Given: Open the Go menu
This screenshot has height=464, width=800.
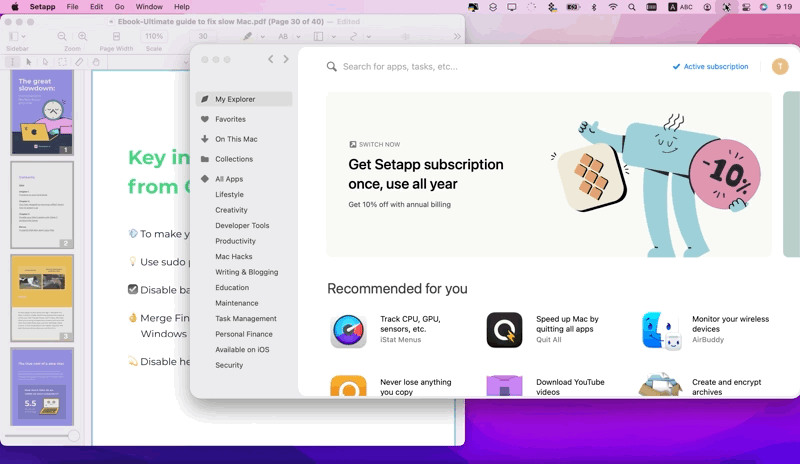Looking at the screenshot, I should coord(119,7).
